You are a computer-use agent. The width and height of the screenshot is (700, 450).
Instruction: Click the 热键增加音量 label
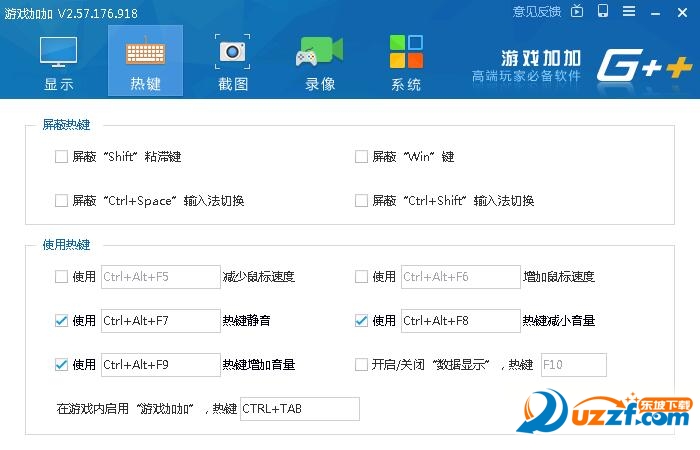pos(258,365)
